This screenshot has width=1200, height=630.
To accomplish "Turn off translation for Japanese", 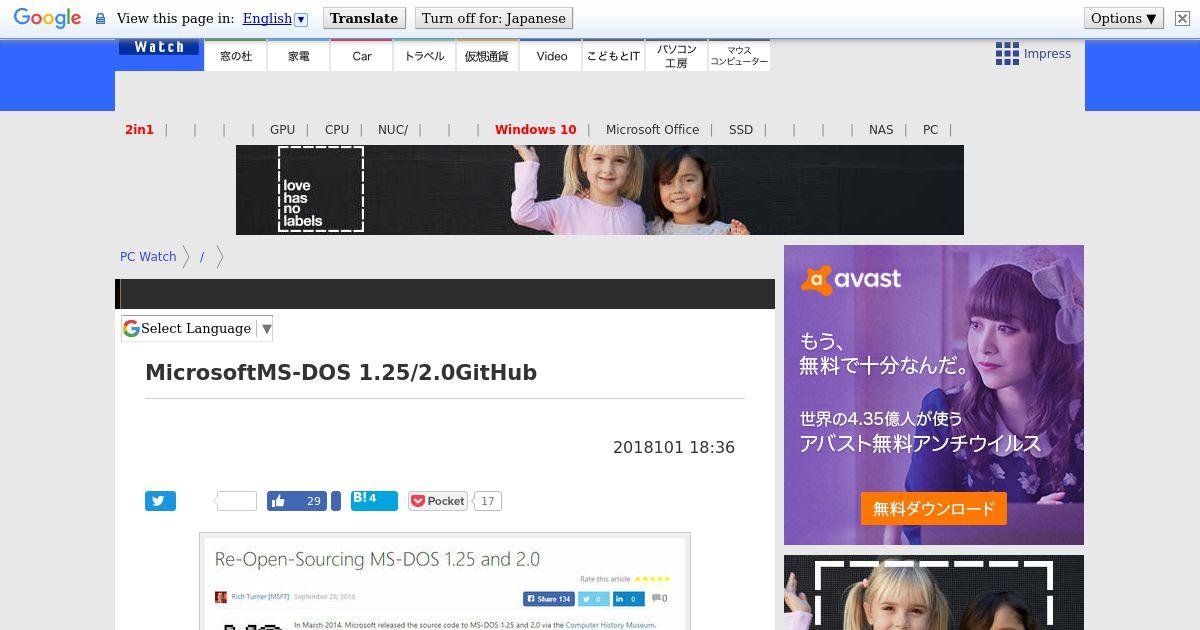I will coord(494,18).
